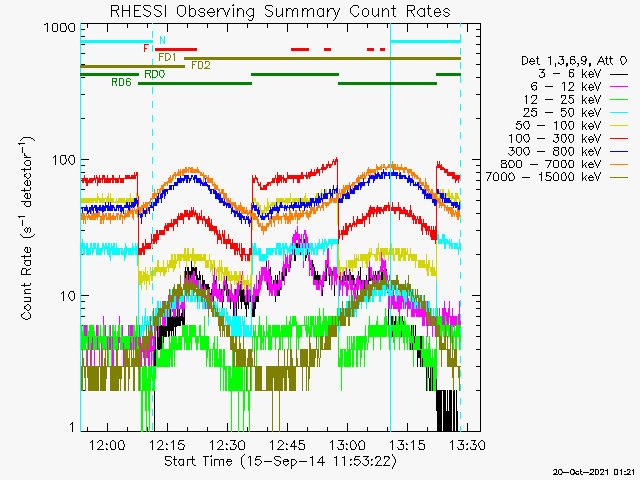Screen dimensions: 640x480
Task: Select the "50 - 100 keV" legend label
Action: tap(558, 125)
